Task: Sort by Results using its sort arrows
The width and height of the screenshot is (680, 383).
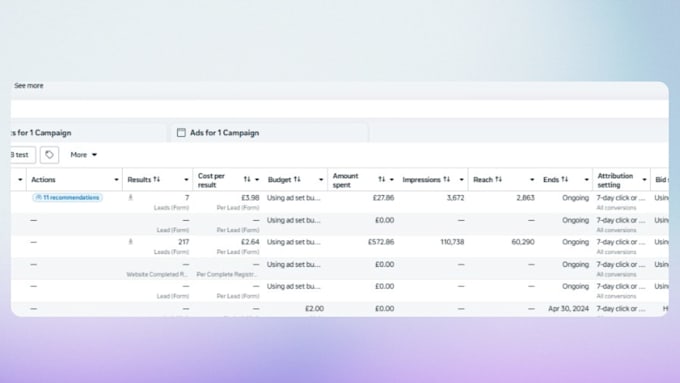Action: tap(157, 180)
